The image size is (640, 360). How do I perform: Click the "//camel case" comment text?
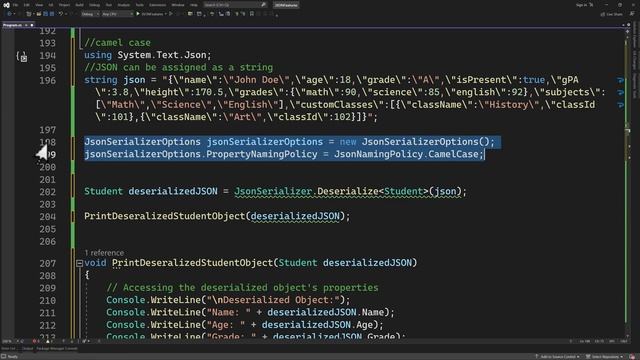[x=118, y=43]
